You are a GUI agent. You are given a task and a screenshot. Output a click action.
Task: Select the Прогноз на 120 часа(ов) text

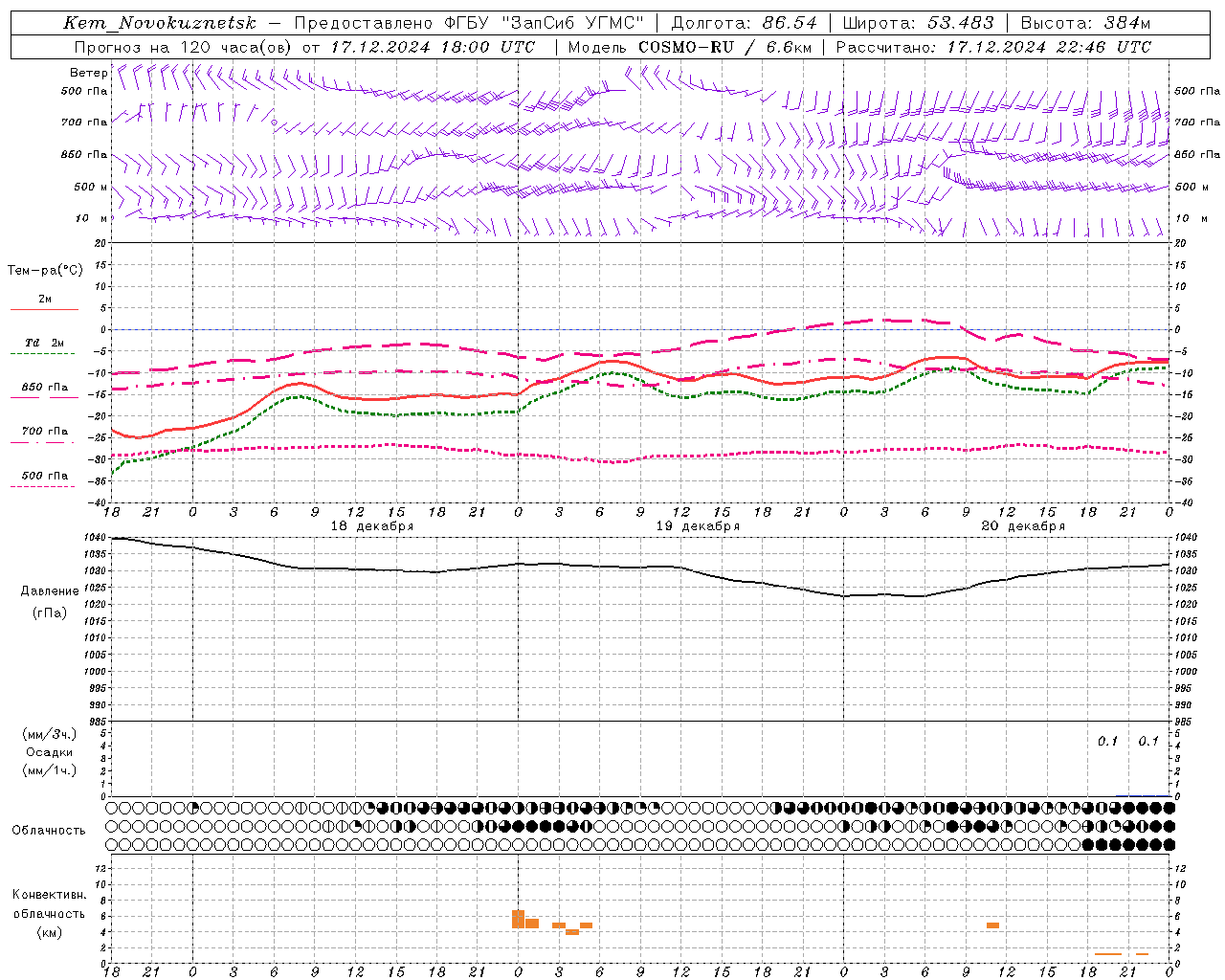coord(182,47)
